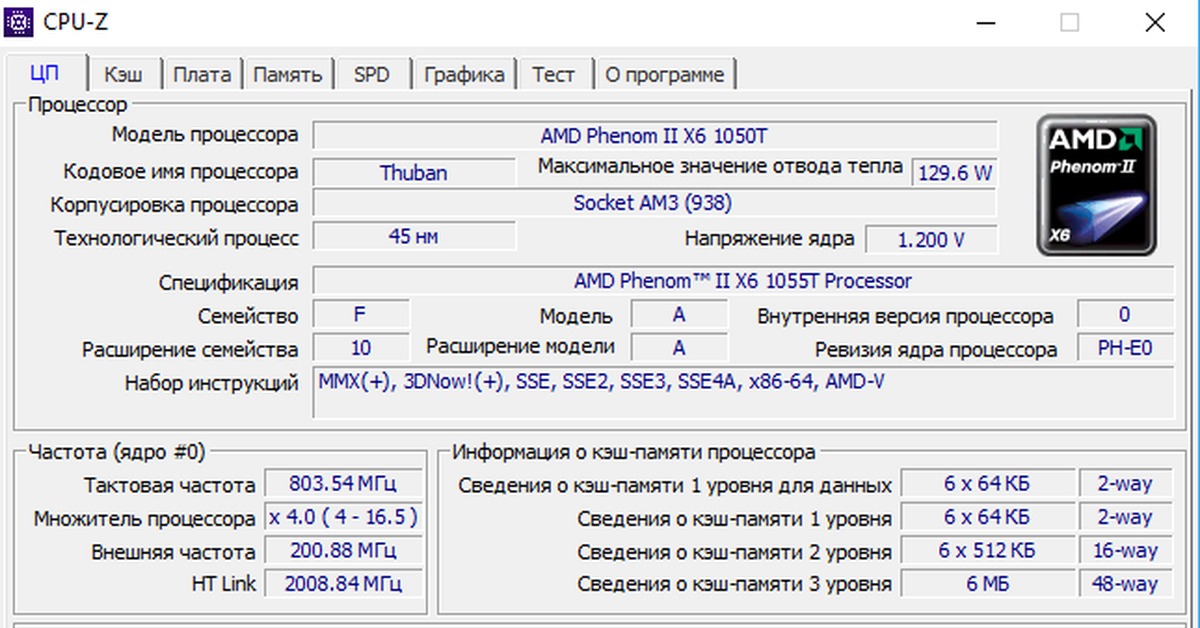Click the 129.6 W heat dissipation value
This screenshot has width=1200, height=628.
[x=954, y=172]
